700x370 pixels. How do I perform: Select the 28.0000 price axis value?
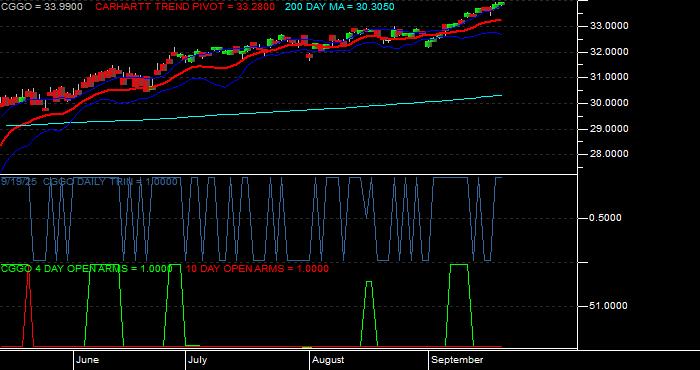609,154
